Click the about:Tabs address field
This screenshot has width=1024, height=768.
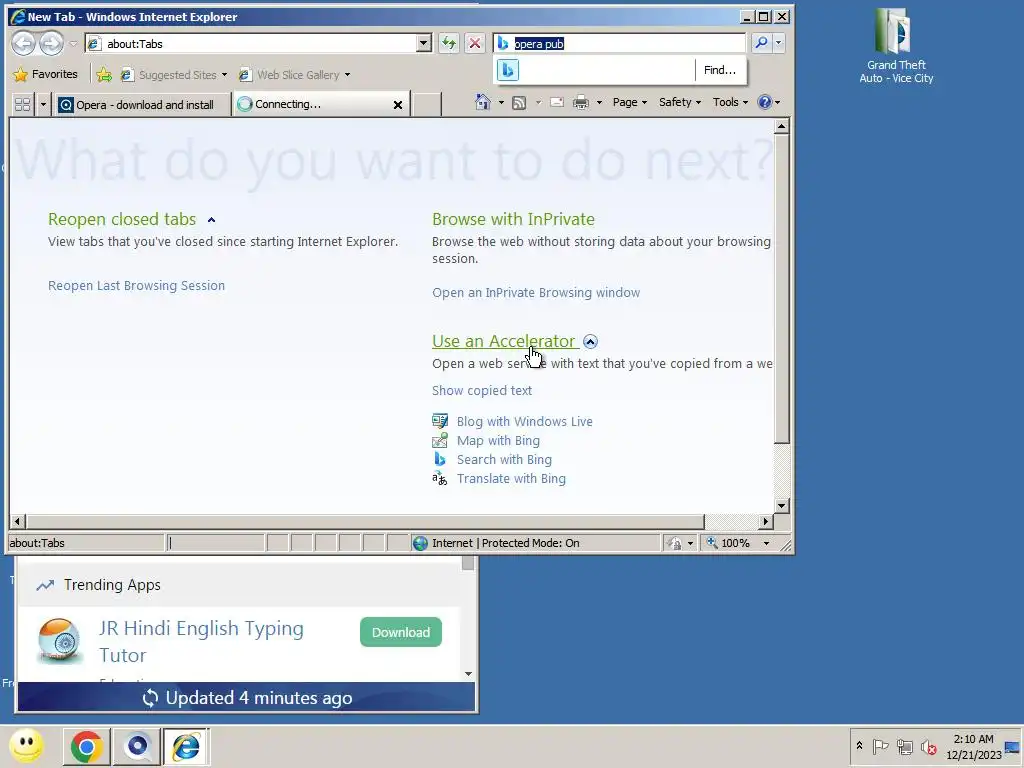(251, 44)
